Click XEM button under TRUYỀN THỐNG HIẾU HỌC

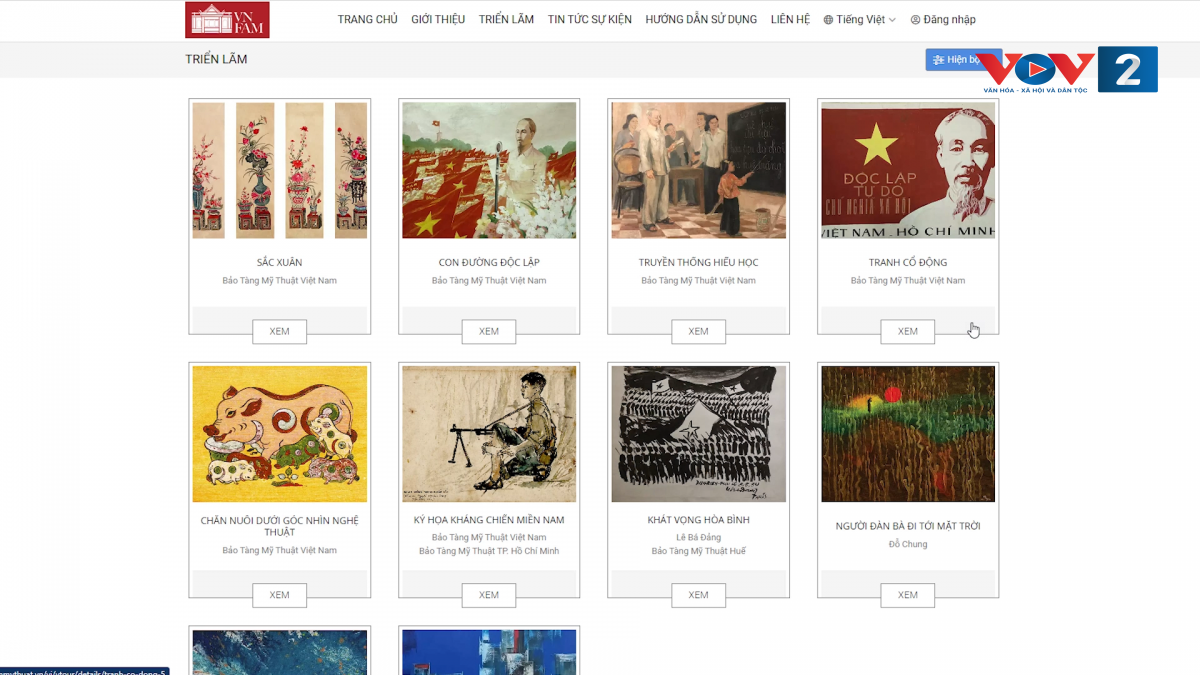tap(699, 332)
